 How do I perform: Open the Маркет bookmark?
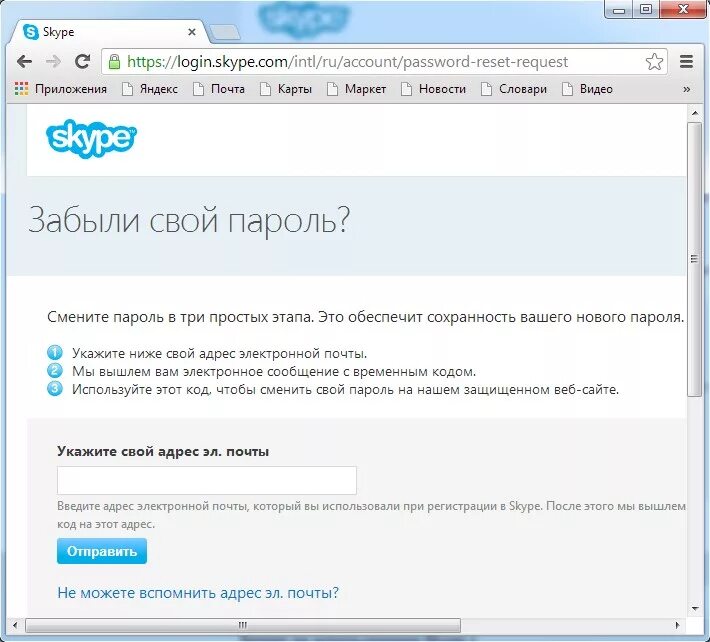357,89
